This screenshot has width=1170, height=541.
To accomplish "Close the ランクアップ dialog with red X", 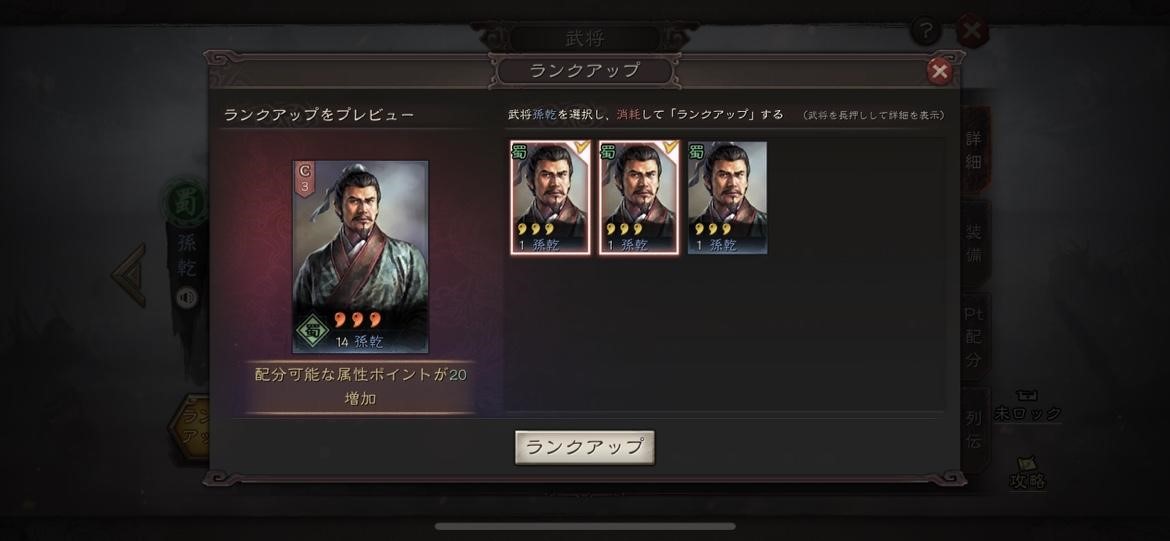I will tap(939, 72).
